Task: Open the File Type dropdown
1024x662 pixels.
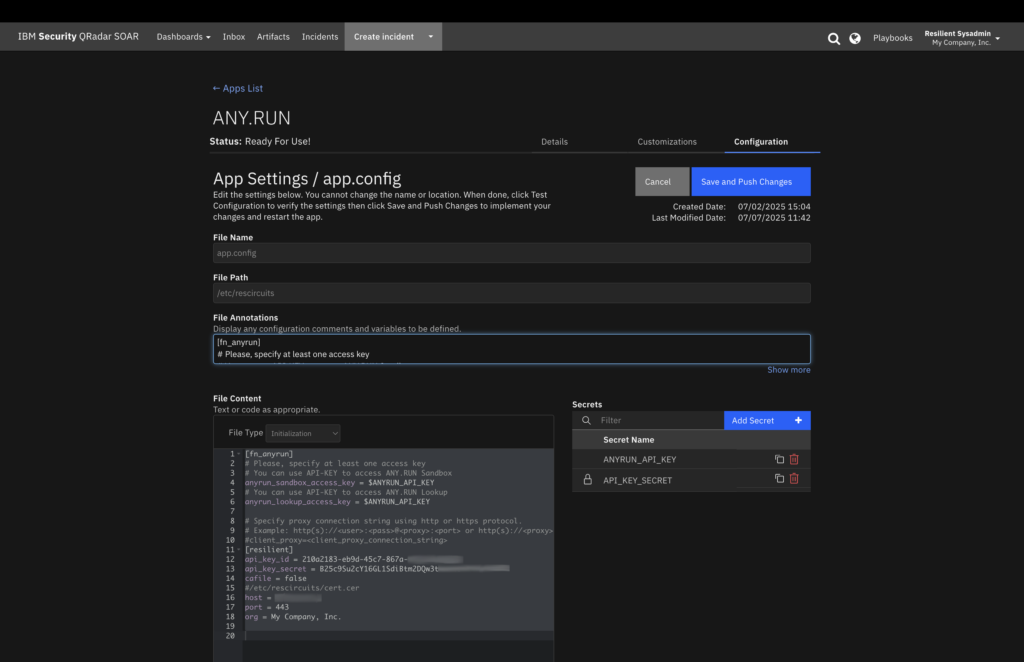Action: (304, 433)
